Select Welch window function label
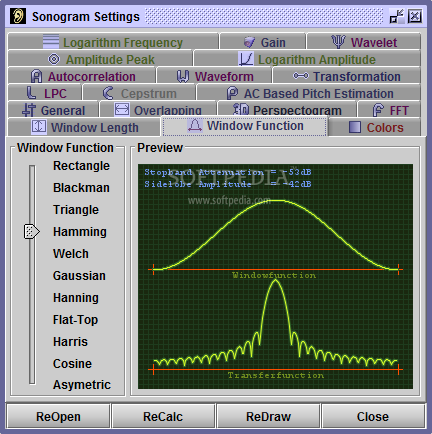The height and width of the screenshot is (434, 432). click(x=71, y=254)
